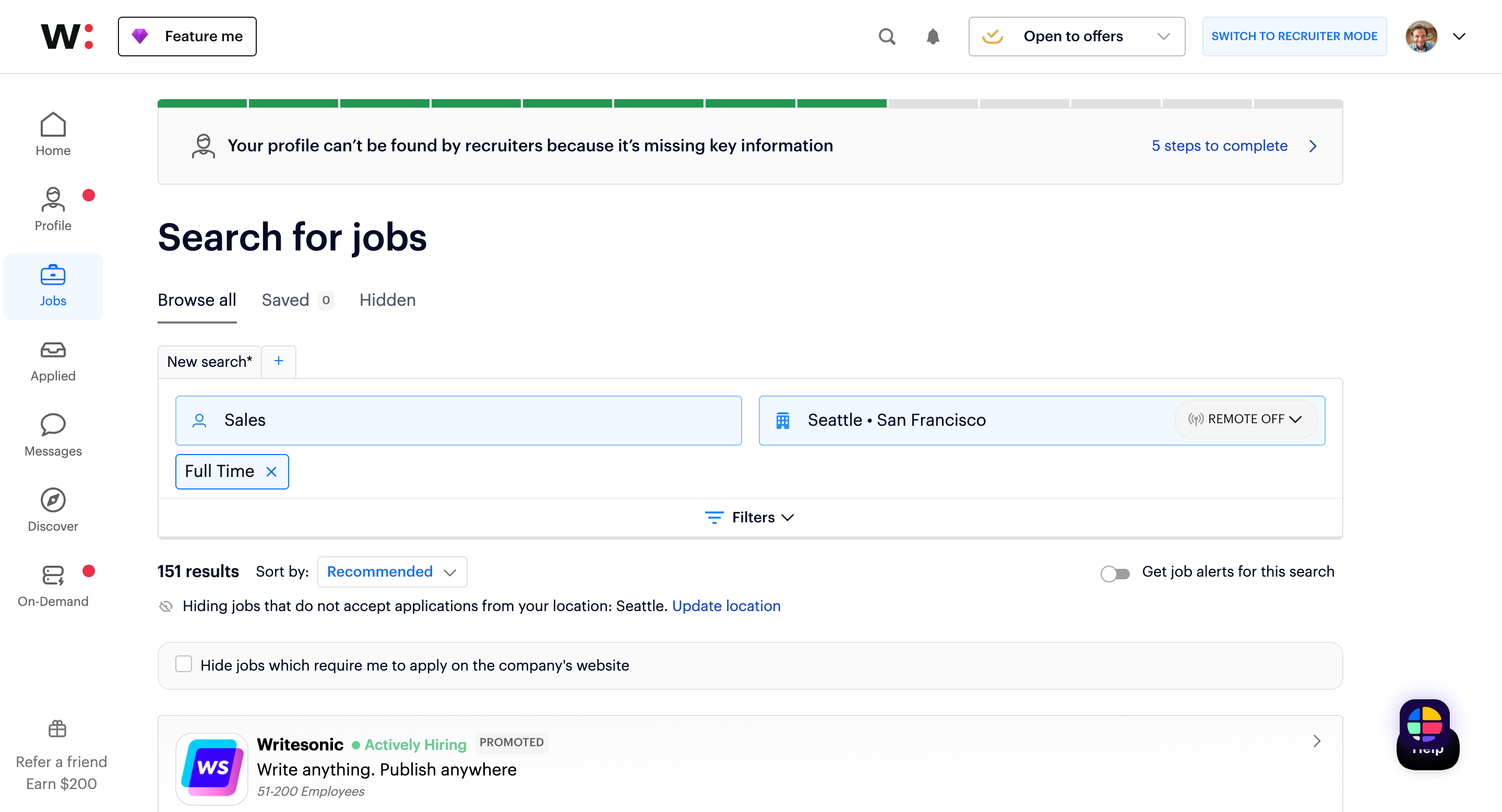Screen dimensions: 1502x812
Task: Click the Update location link
Action: 725,606
